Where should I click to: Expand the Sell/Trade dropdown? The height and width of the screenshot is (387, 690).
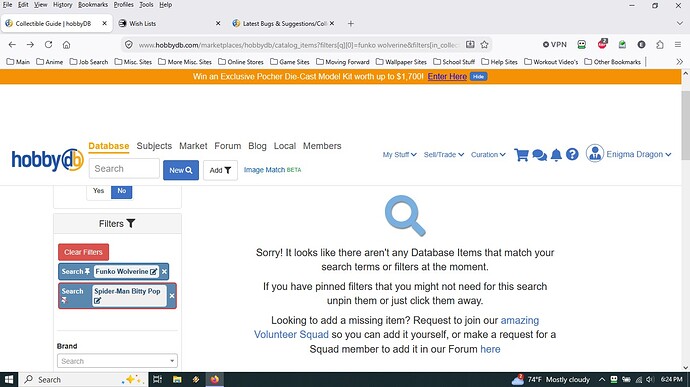pos(444,155)
